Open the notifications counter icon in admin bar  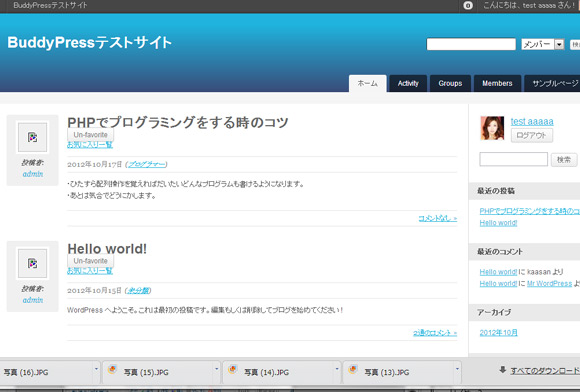click(468, 6)
